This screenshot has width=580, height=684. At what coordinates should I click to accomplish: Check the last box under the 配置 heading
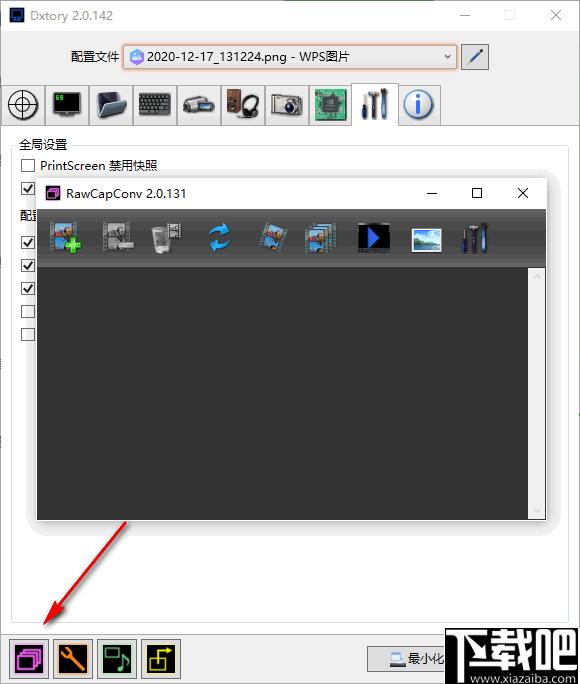tap(28, 335)
